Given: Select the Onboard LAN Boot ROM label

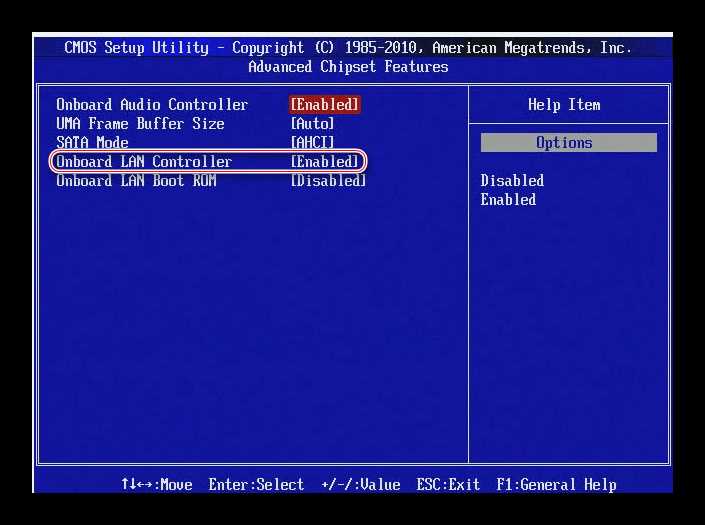Looking at the screenshot, I should pyautogui.click(x=136, y=181).
